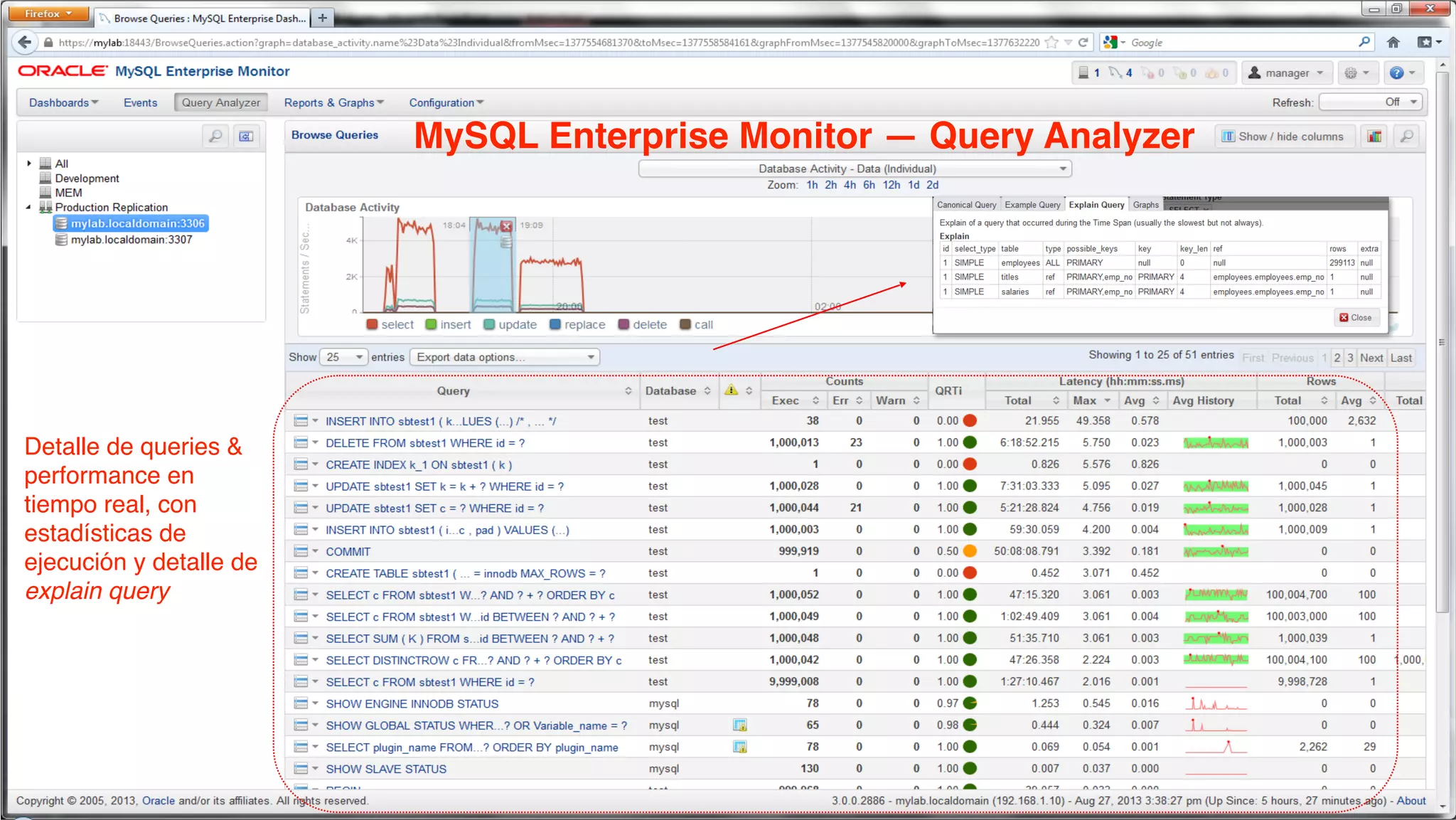Open the Dashboards menu
The image size is (1456, 820).
coord(63,102)
